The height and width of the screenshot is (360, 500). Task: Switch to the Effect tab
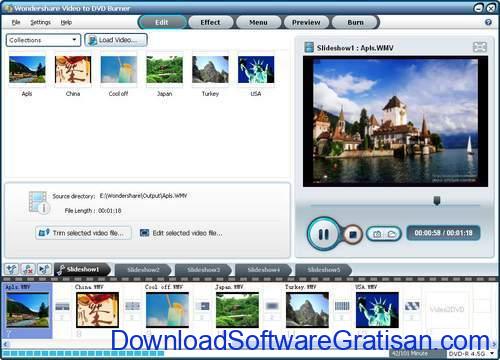(x=210, y=22)
